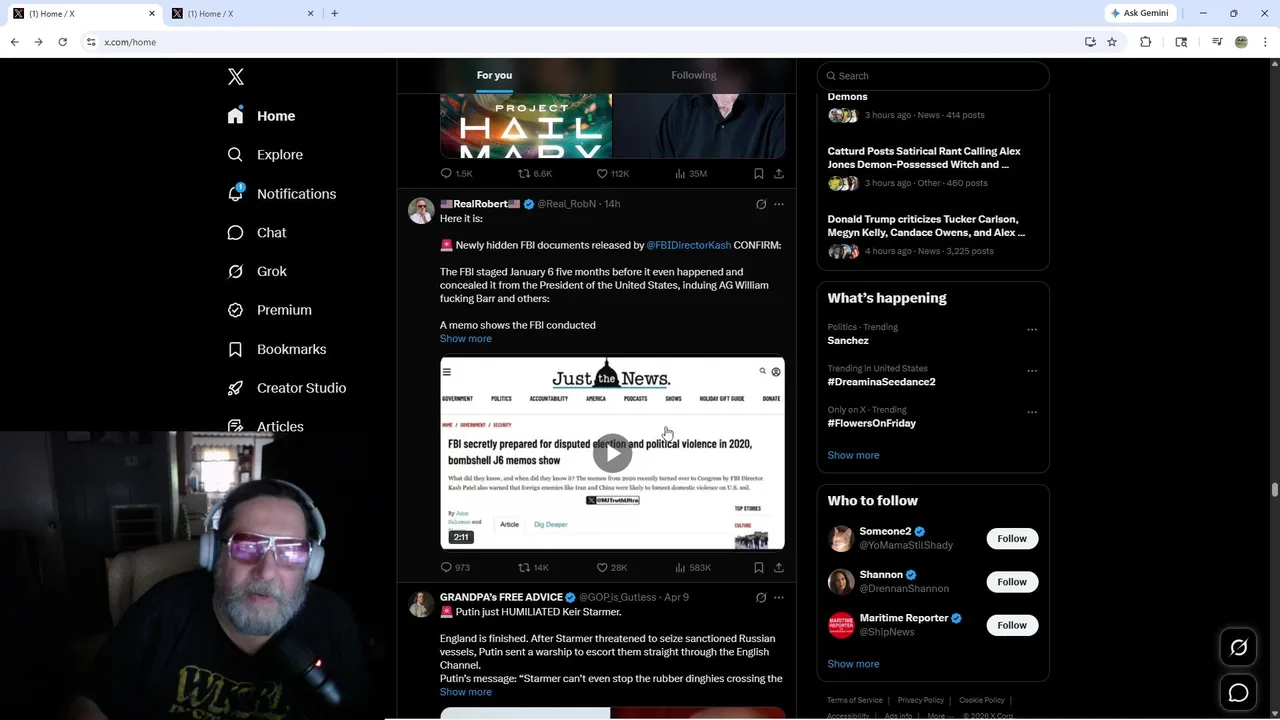Follow Maritime Reporter

[x=1012, y=625]
